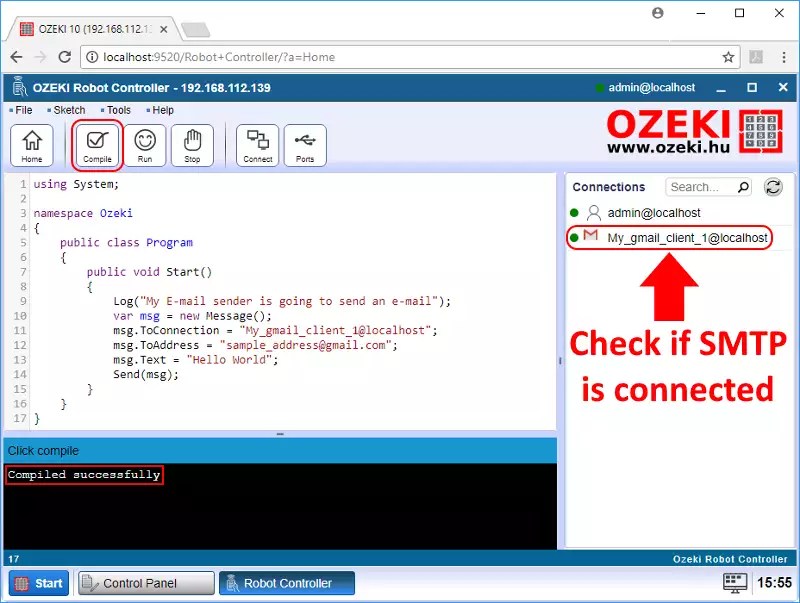View site information icon in address bar
The height and width of the screenshot is (603, 800).
coord(92,57)
